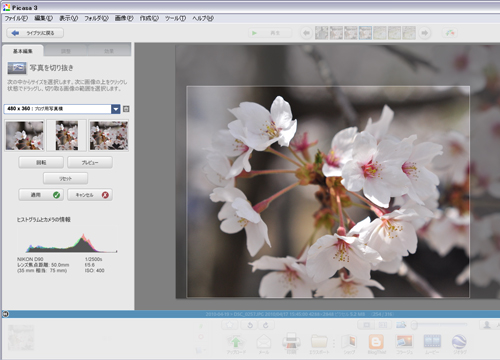This screenshot has width=500, height=360.
Task: Go to next photo using right arrow
Action: [x=425, y=33]
